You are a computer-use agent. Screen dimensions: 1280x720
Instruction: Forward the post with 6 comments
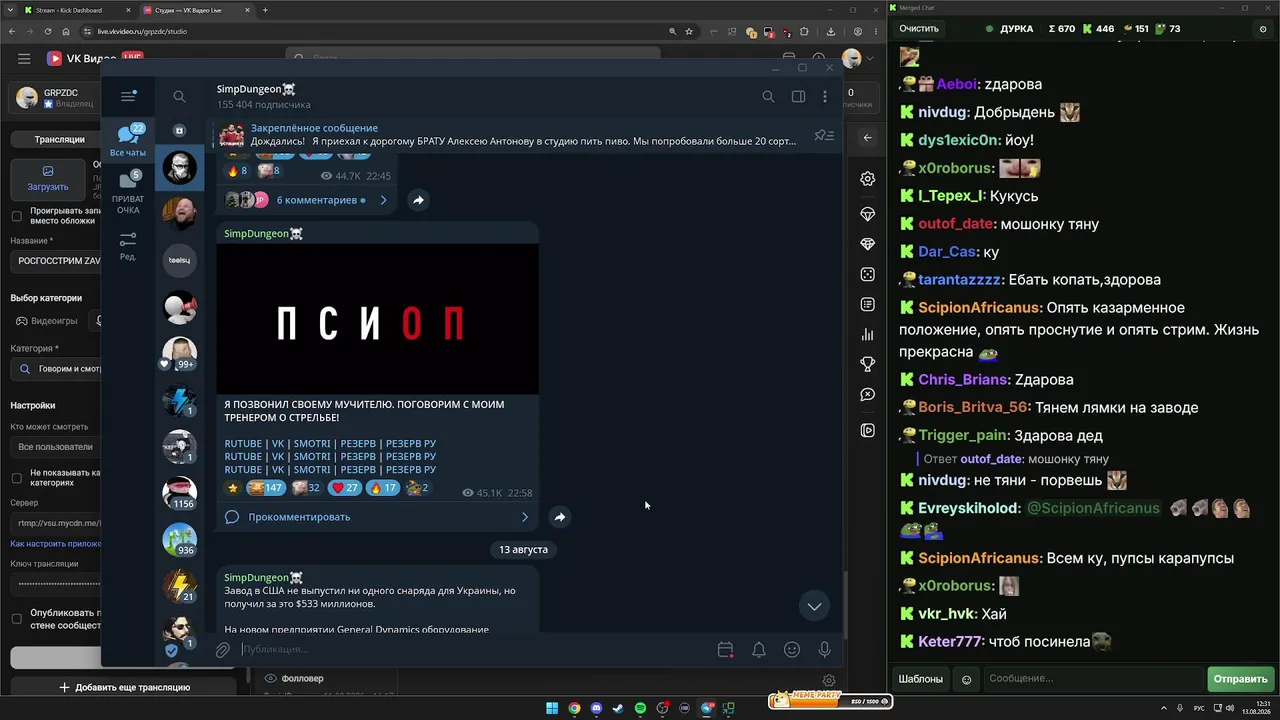[x=418, y=200]
